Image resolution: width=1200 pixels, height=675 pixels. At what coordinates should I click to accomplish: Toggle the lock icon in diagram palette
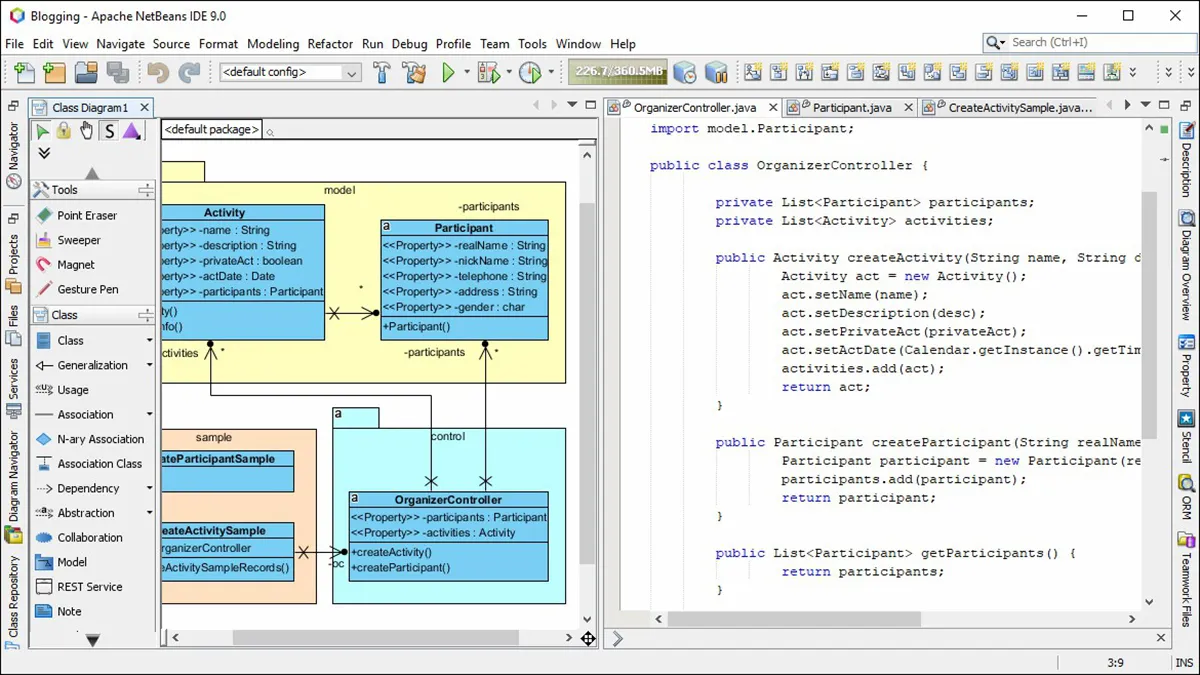(x=64, y=131)
